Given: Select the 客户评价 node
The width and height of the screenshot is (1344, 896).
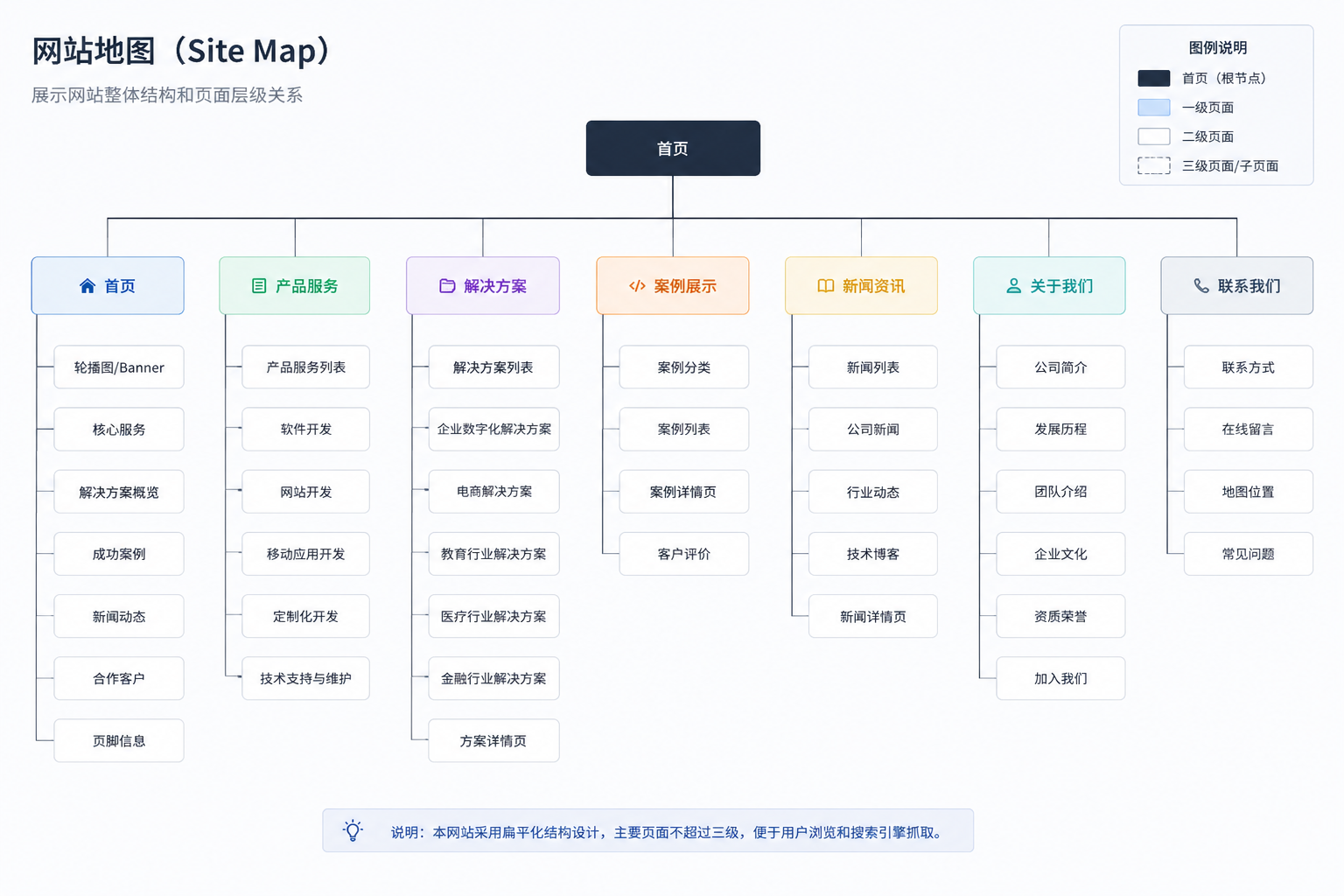Looking at the screenshot, I should [684, 554].
